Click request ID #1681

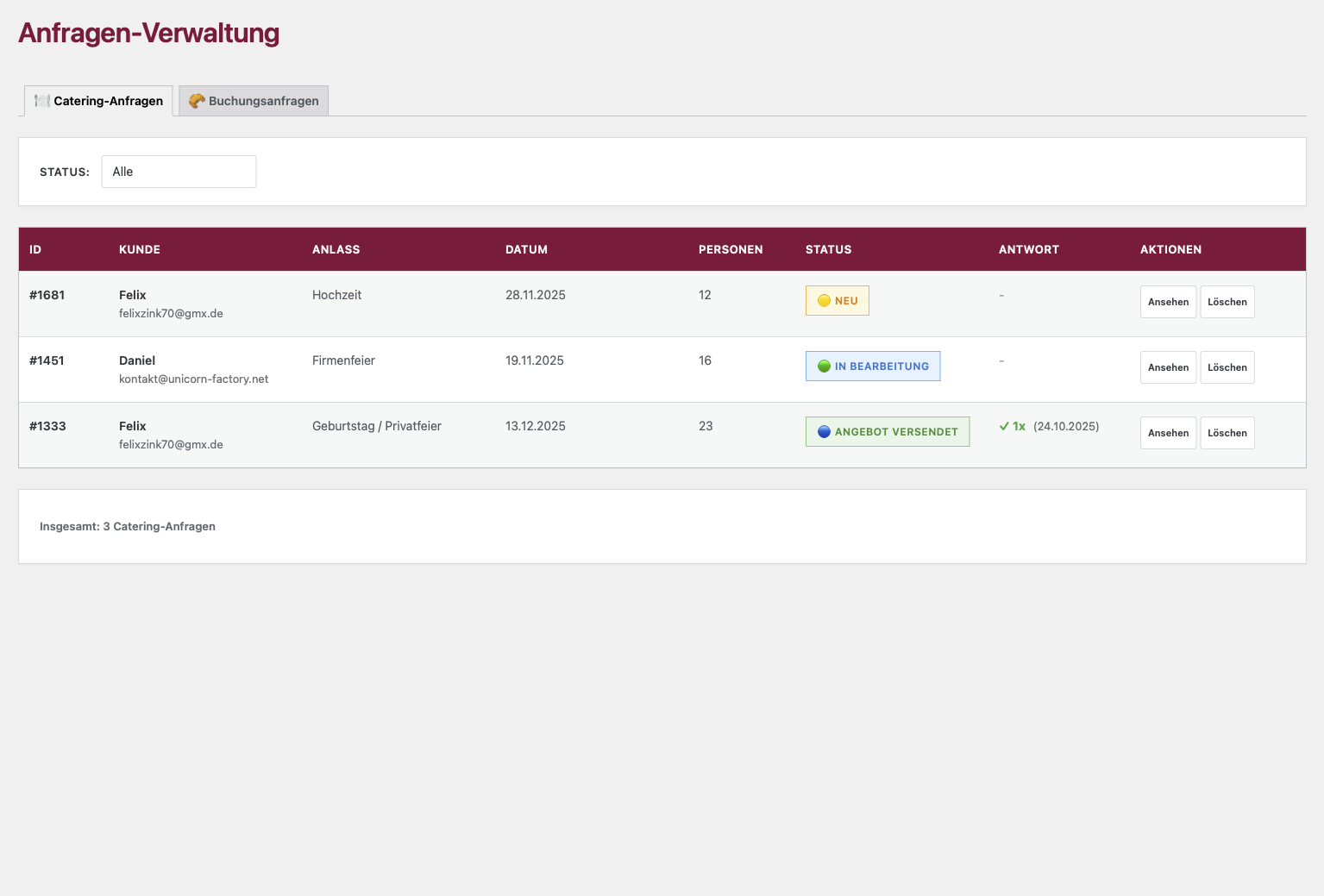[x=47, y=295]
